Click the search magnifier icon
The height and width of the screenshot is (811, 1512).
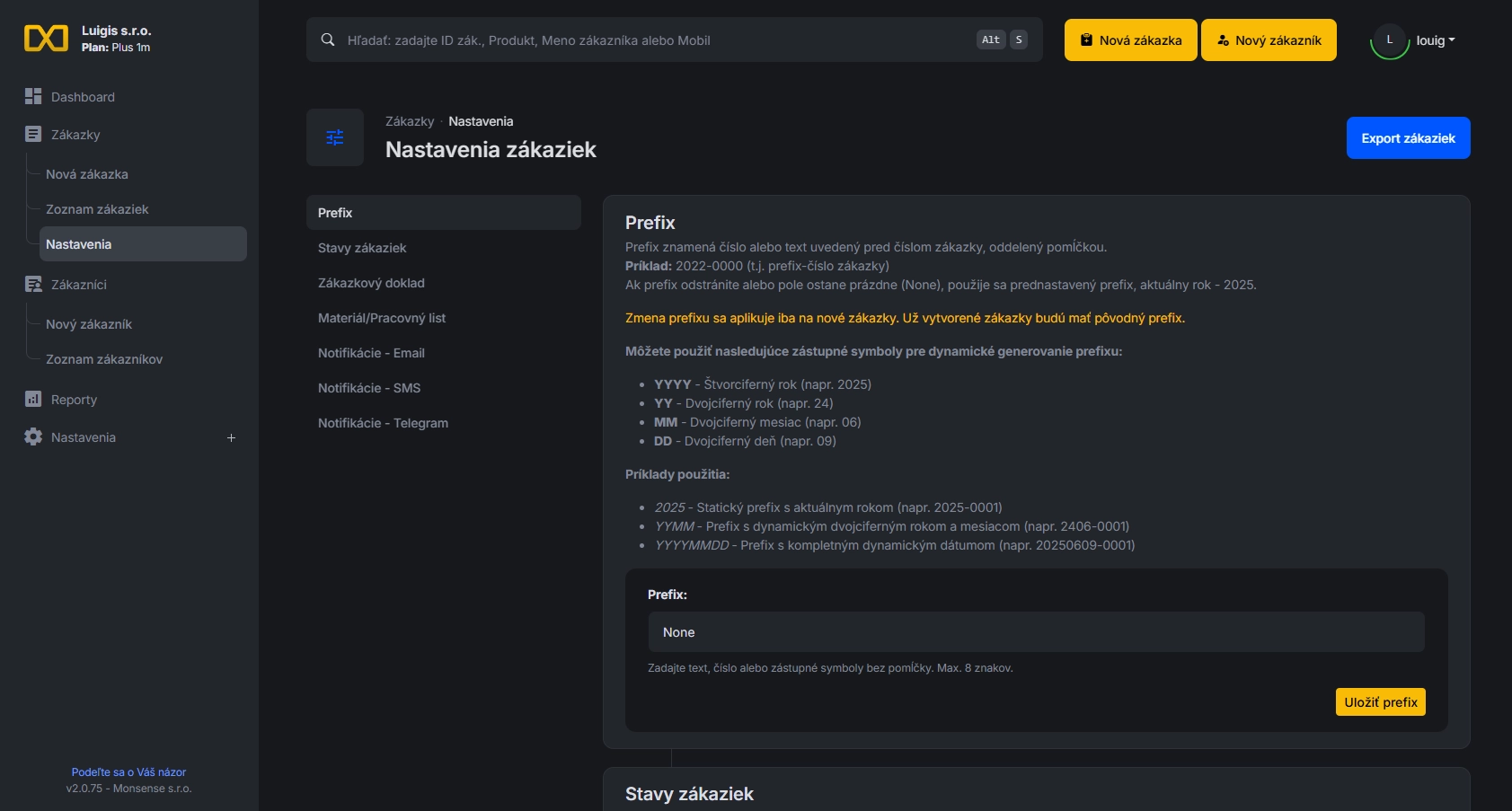pos(327,39)
